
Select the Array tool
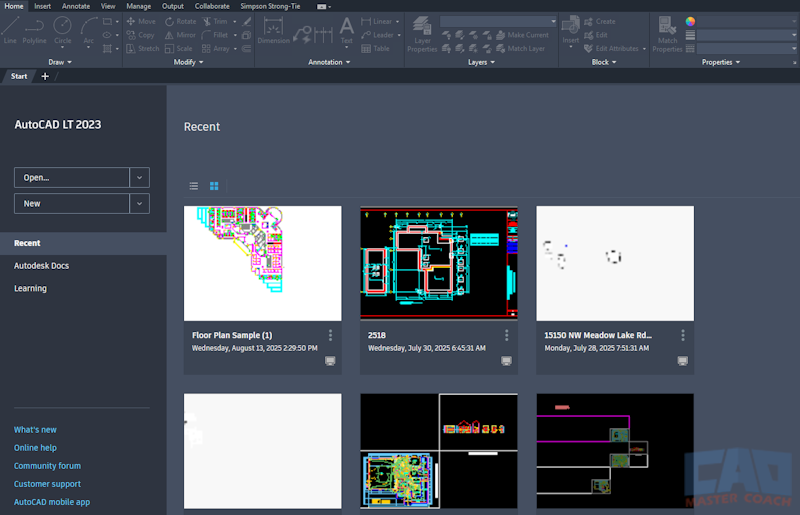[x=215, y=48]
